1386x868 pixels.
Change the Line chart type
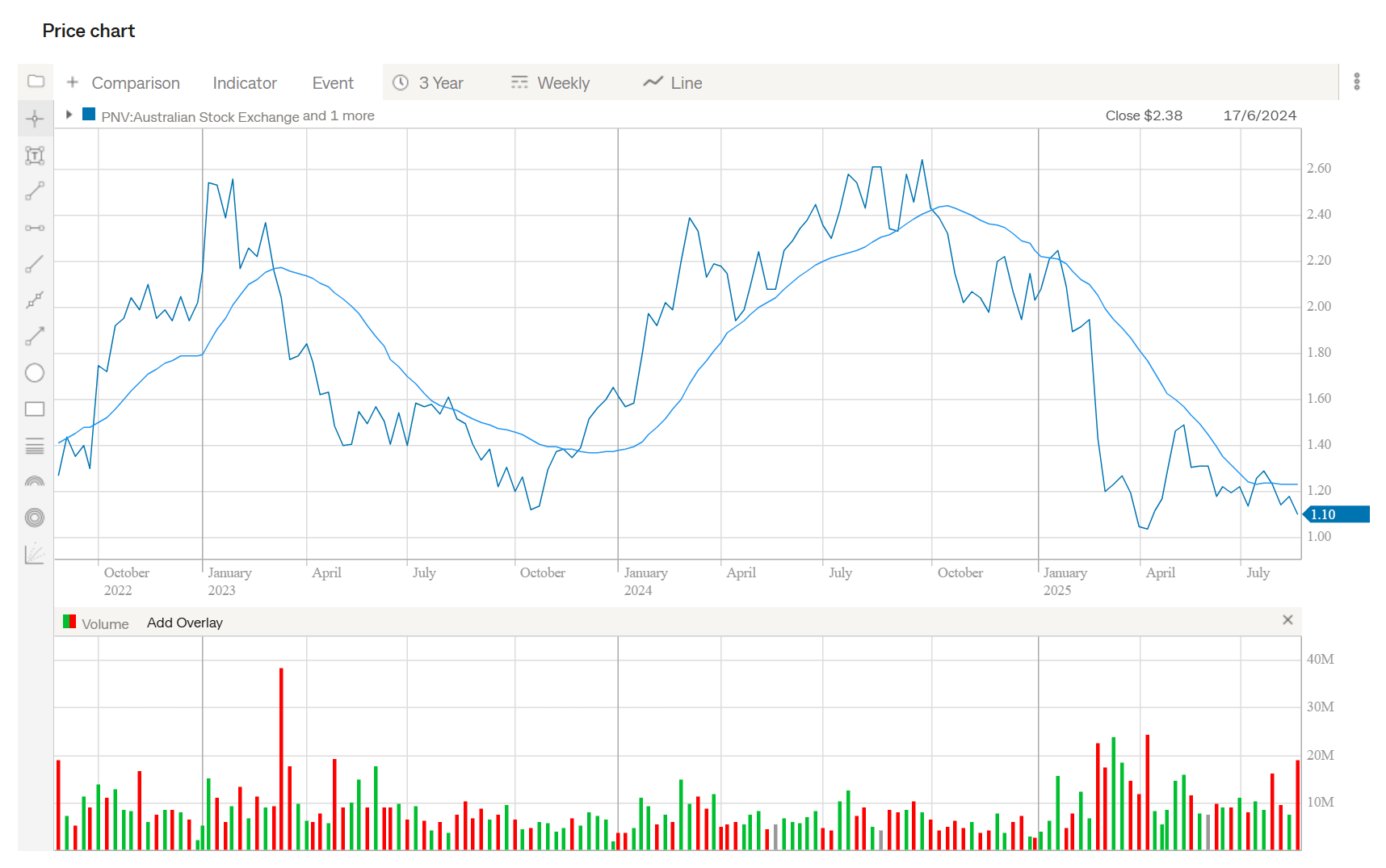pos(673,83)
